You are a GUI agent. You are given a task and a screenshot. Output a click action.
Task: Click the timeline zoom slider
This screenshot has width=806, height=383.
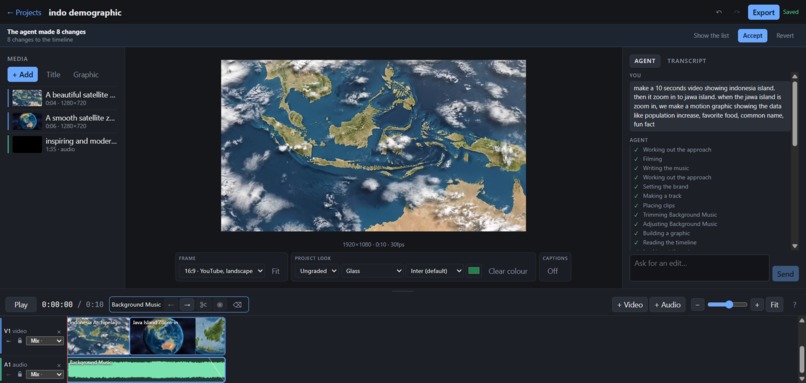click(727, 305)
